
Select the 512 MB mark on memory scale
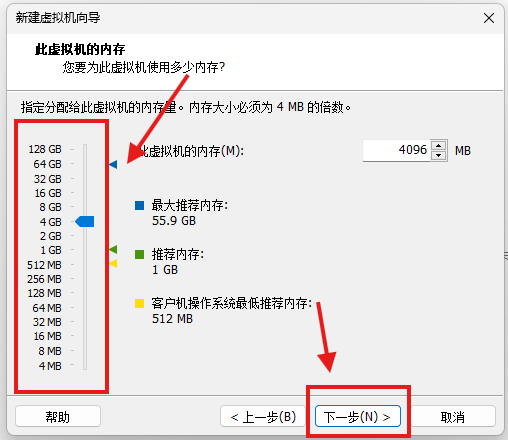(44, 265)
